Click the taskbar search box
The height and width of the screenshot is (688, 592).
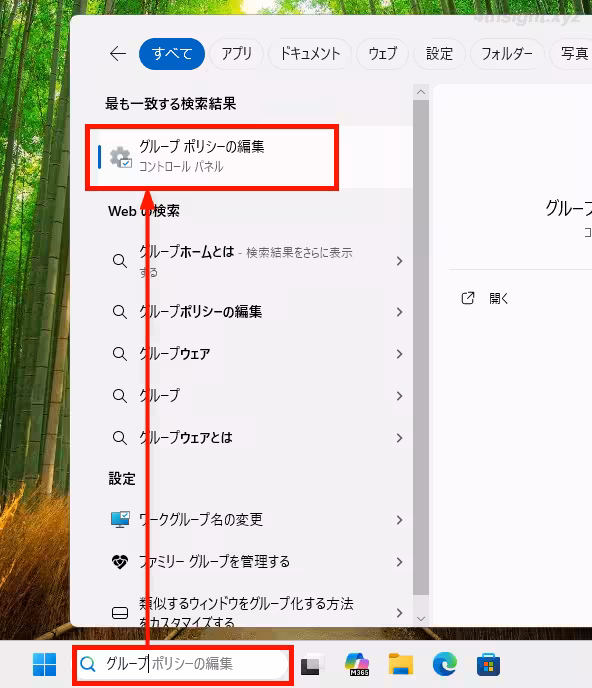point(183,664)
